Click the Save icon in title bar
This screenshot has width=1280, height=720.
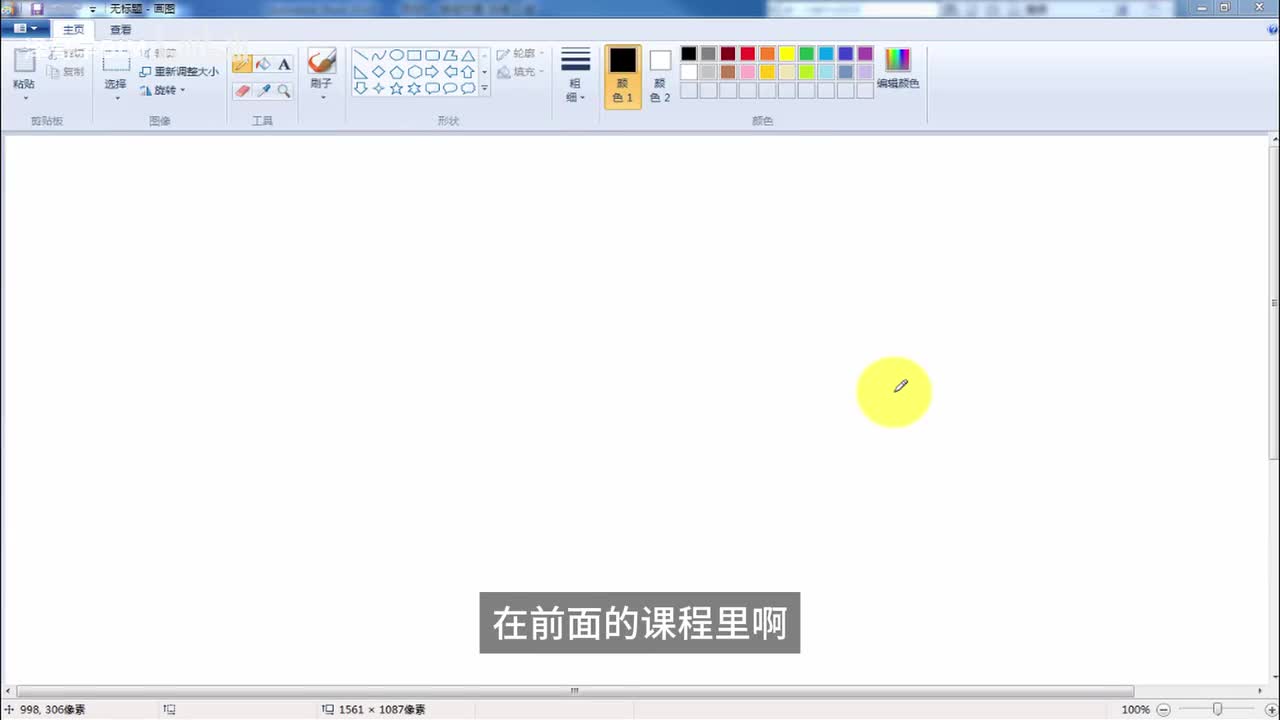pyautogui.click(x=37, y=9)
